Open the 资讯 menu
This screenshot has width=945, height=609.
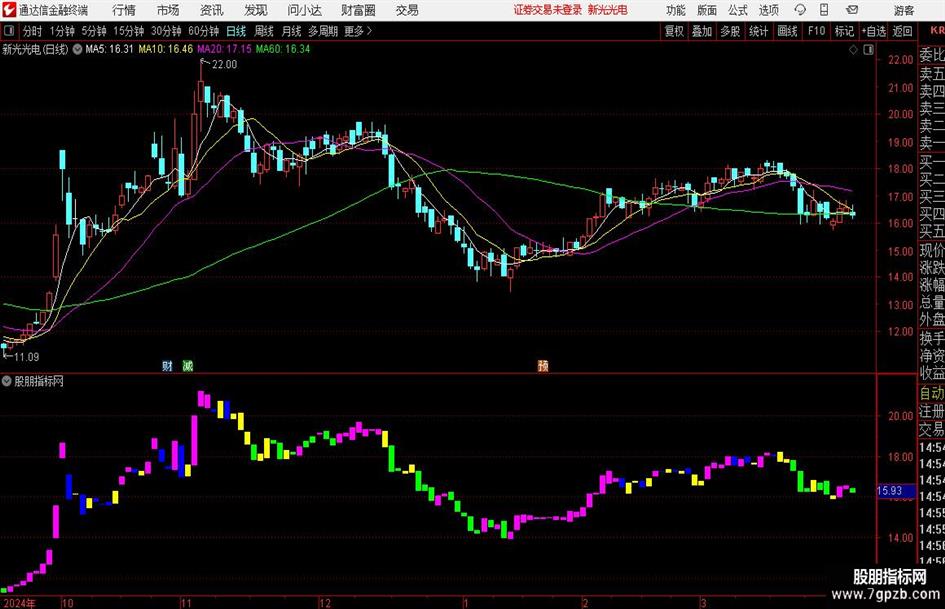tap(211, 10)
